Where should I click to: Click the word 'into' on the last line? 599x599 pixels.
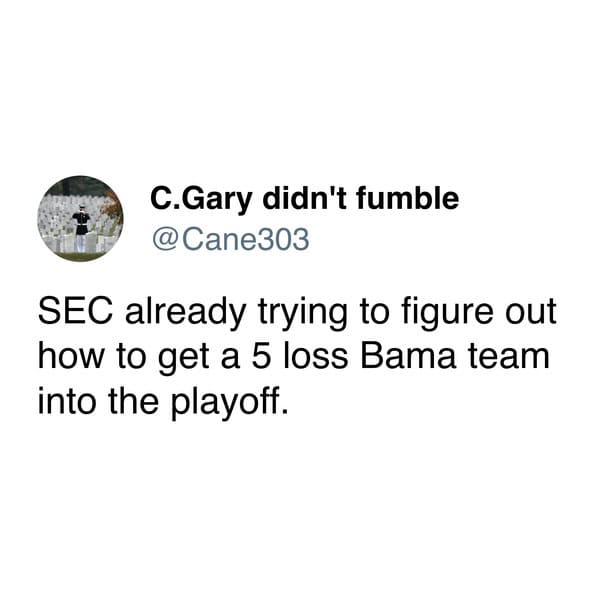(66, 400)
